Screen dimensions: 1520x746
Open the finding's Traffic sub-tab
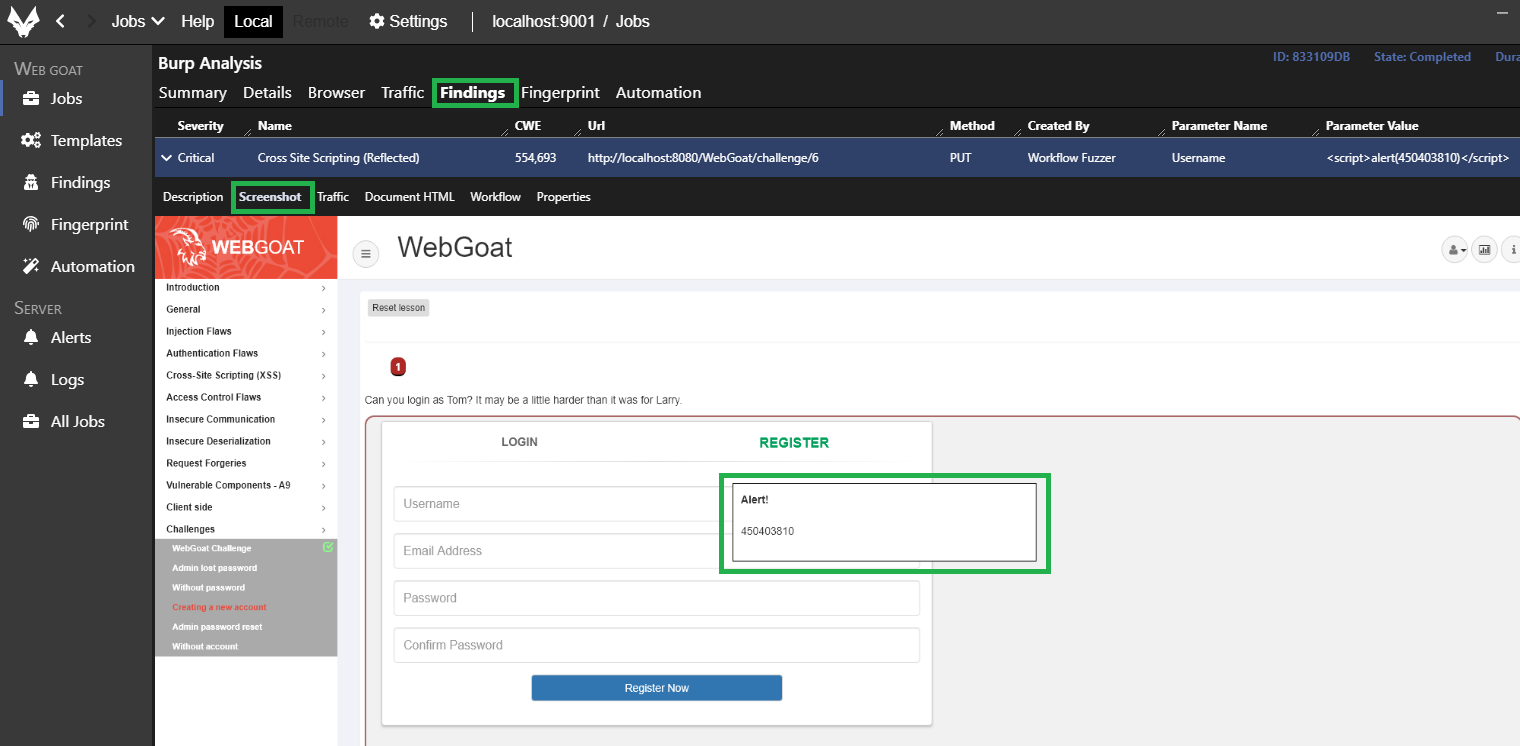[333, 197]
